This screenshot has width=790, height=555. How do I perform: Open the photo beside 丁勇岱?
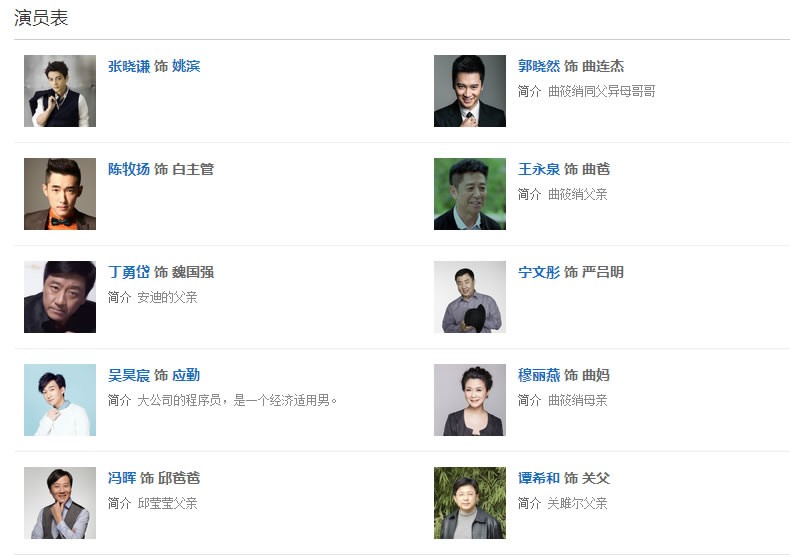[60, 297]
